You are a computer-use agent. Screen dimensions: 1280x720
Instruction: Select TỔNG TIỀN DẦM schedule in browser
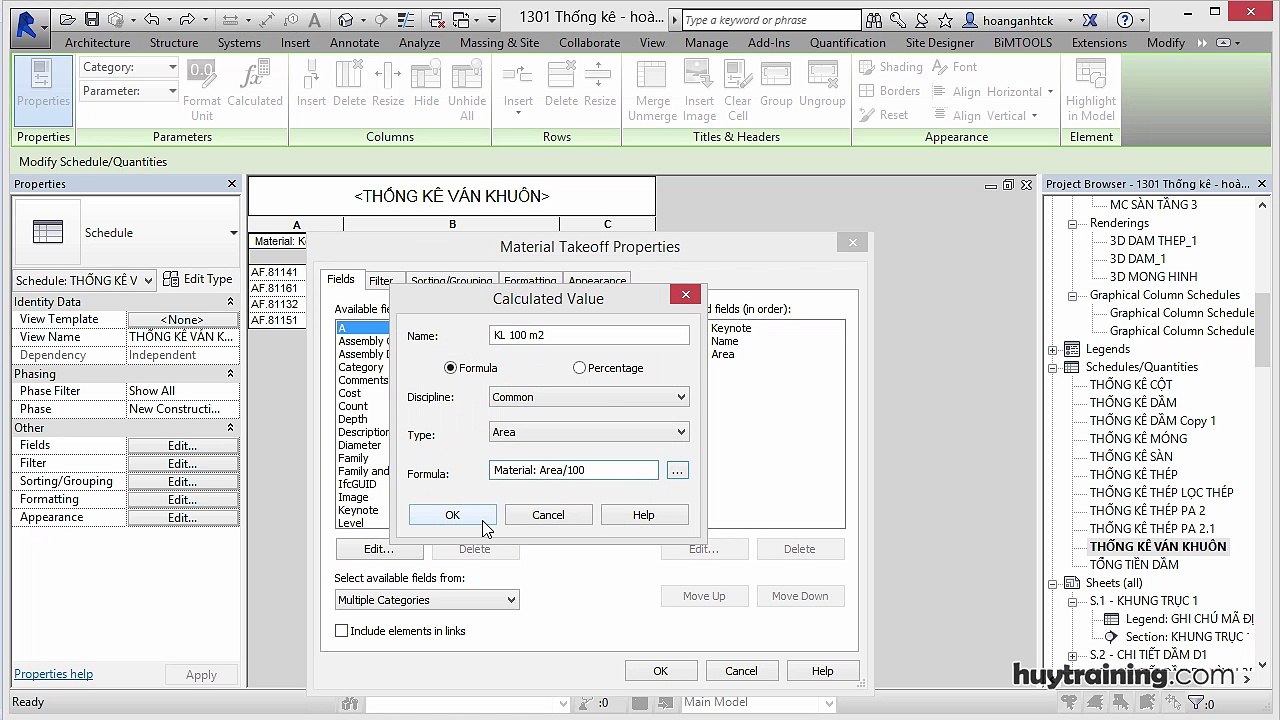coord(1134,564)
